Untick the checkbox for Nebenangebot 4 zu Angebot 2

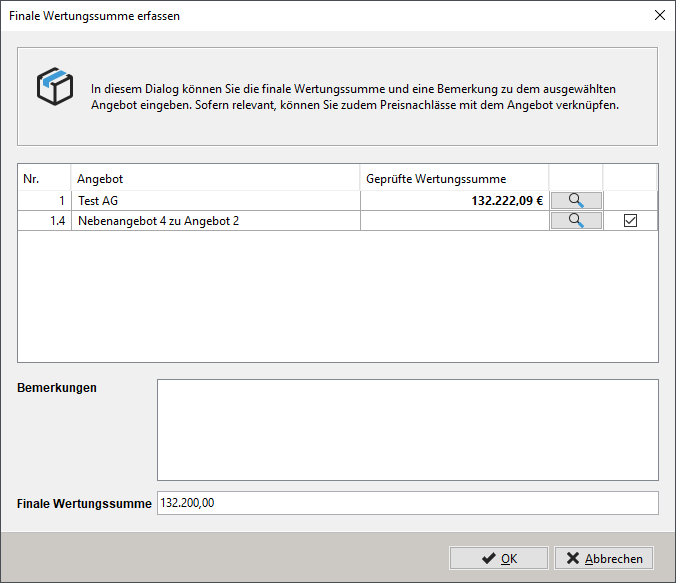(630, 220)
